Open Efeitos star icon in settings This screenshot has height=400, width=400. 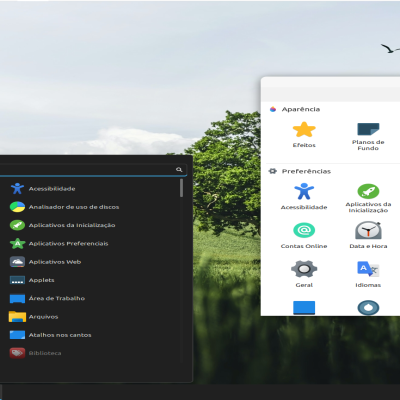pyautogui.click(x=304, y=130)
